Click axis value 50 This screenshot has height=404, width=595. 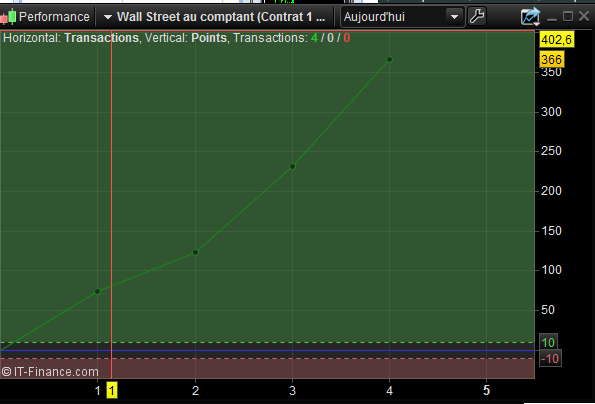click(548, 310)
